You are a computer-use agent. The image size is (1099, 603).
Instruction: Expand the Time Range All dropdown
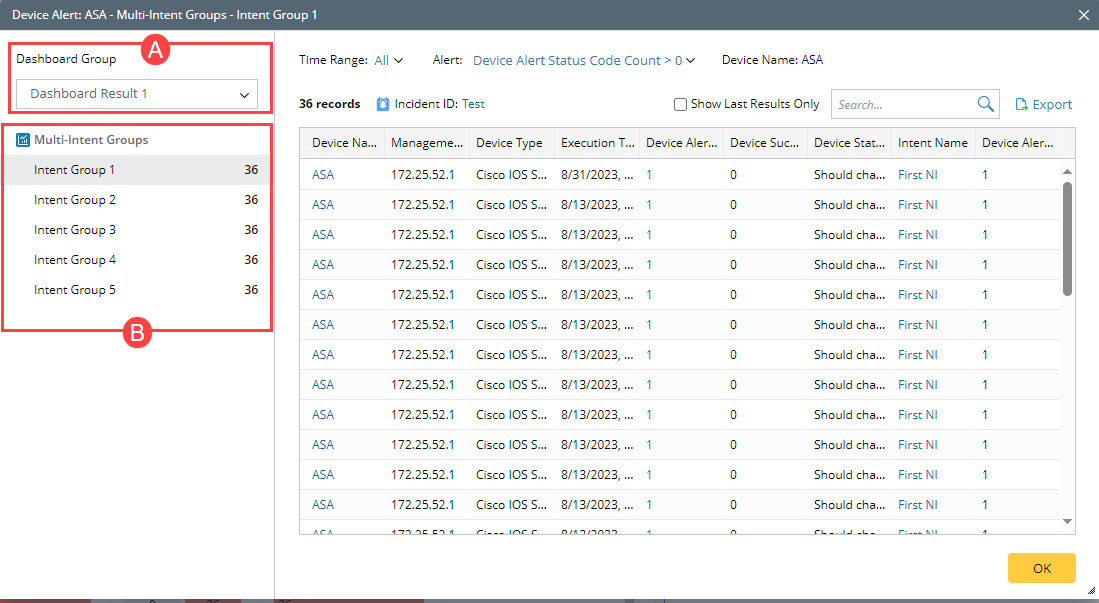pyautogui.click(x=389, y=60)
